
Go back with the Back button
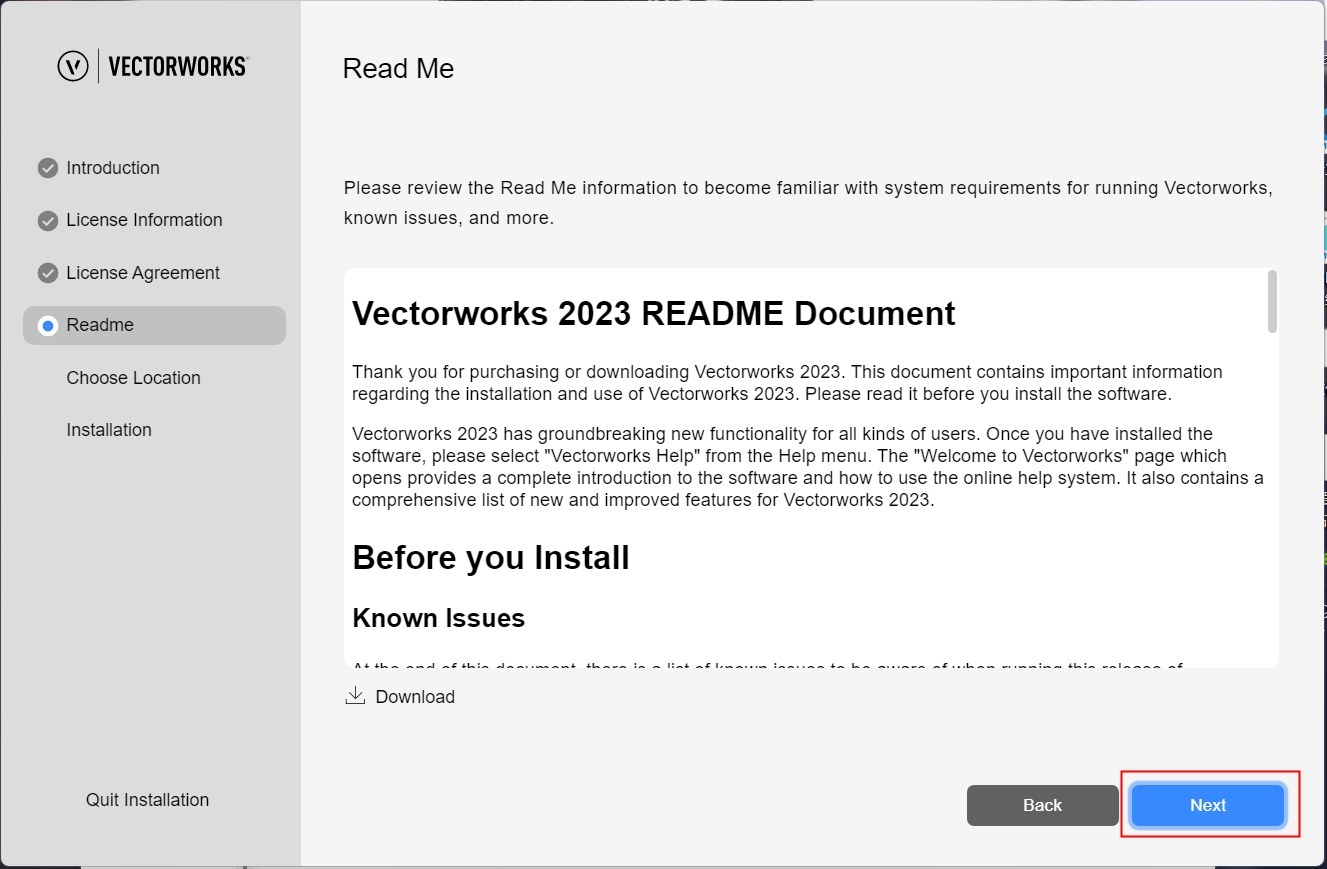pos(1042,805)
